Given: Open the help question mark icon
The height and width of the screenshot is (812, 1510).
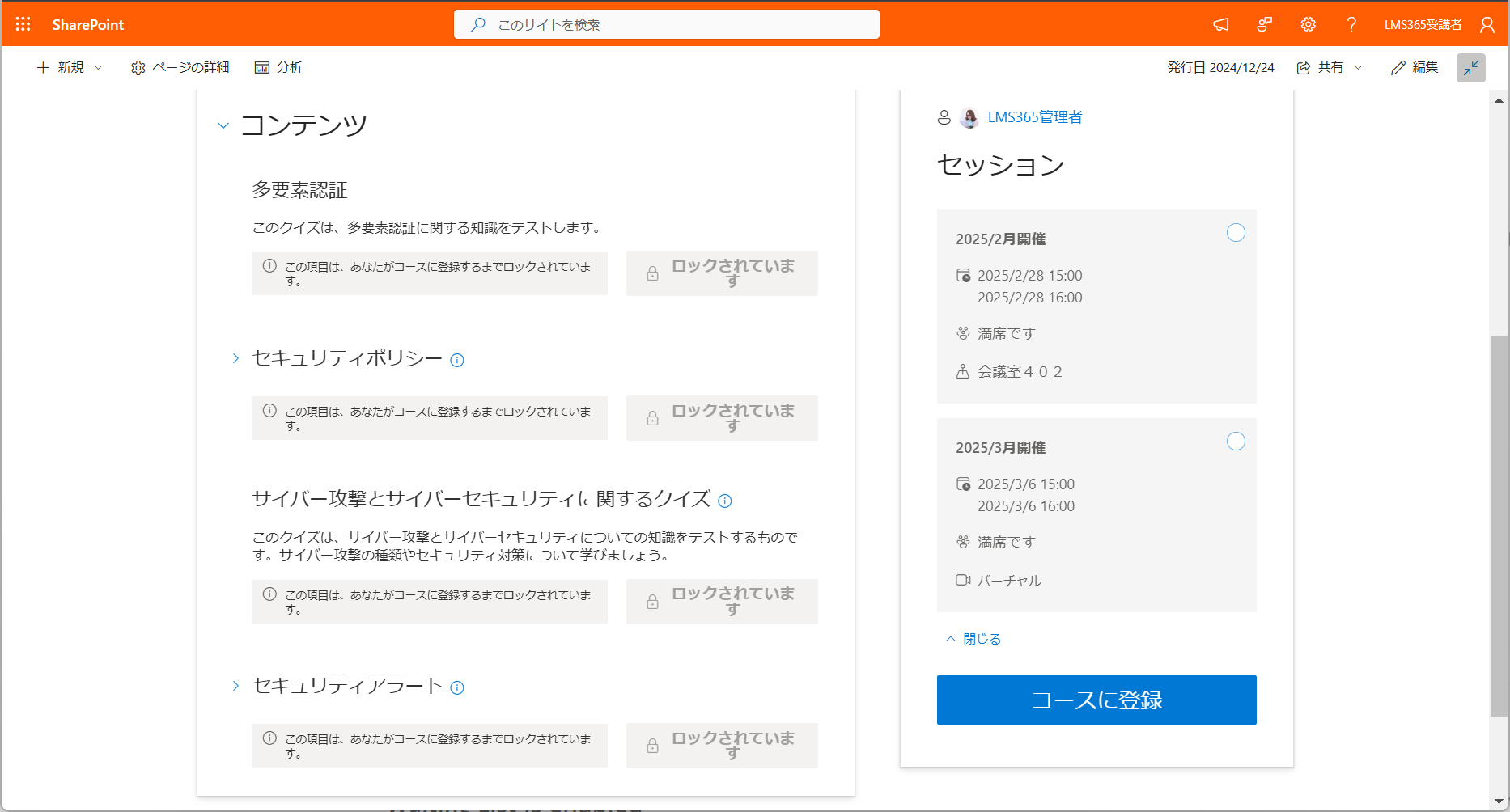Looking at the screenshot, I should click(x=1351, y=24).
